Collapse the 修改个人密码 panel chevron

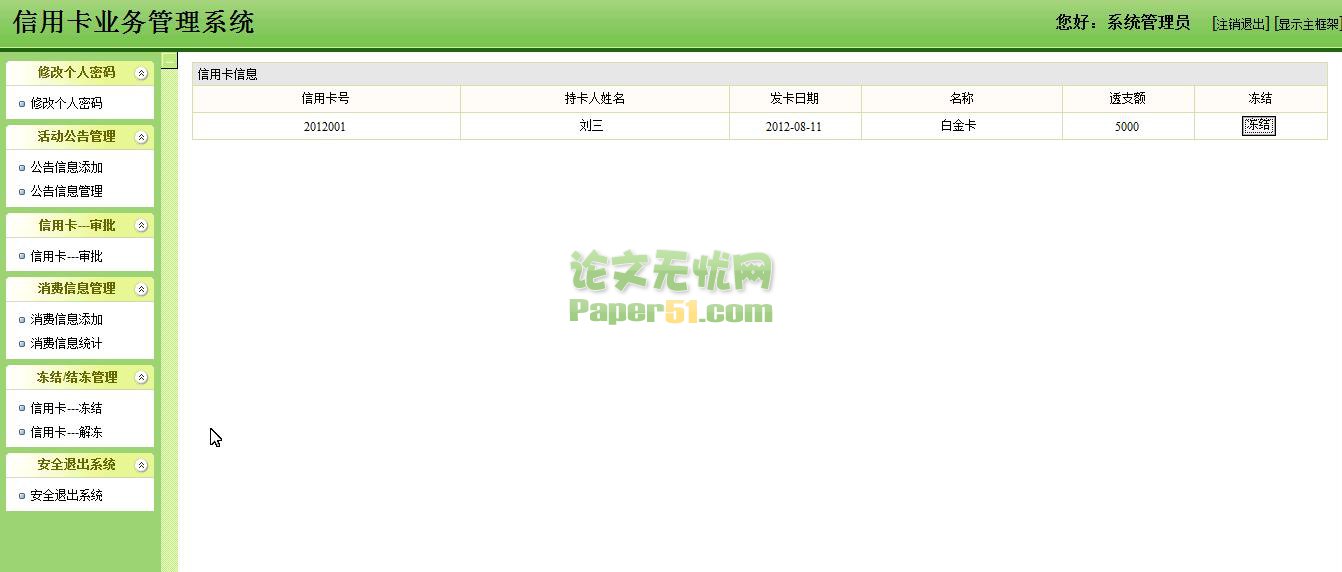point(141,73)
